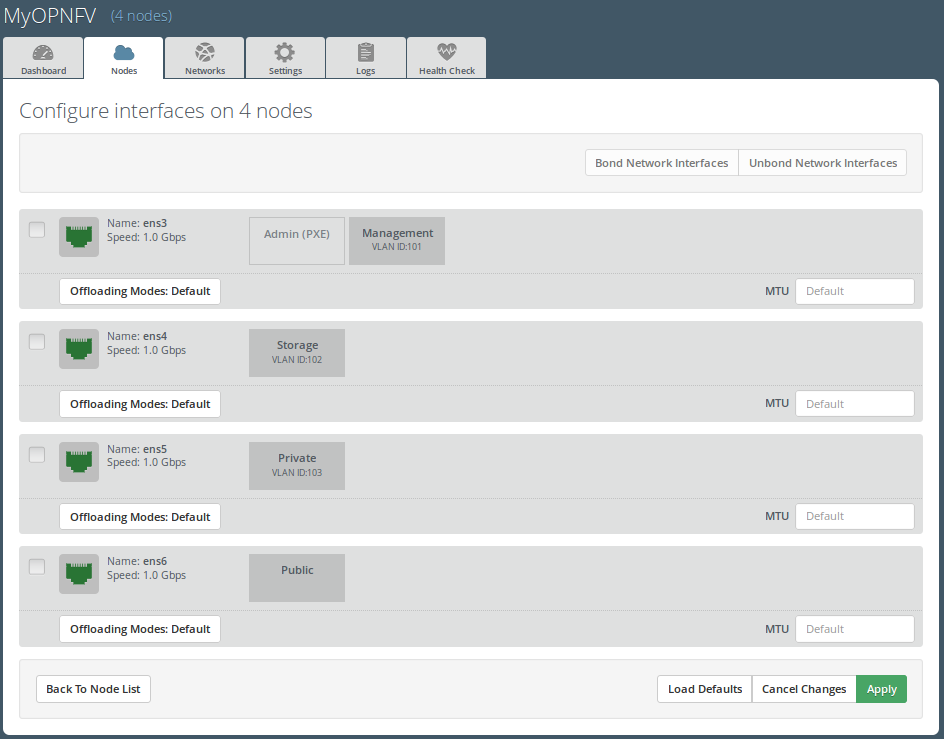Image resolution: width=944 pixels, height=739 pixels.
Task: Expand Offloading Modes for ens3
Action: tap(140, 291)
